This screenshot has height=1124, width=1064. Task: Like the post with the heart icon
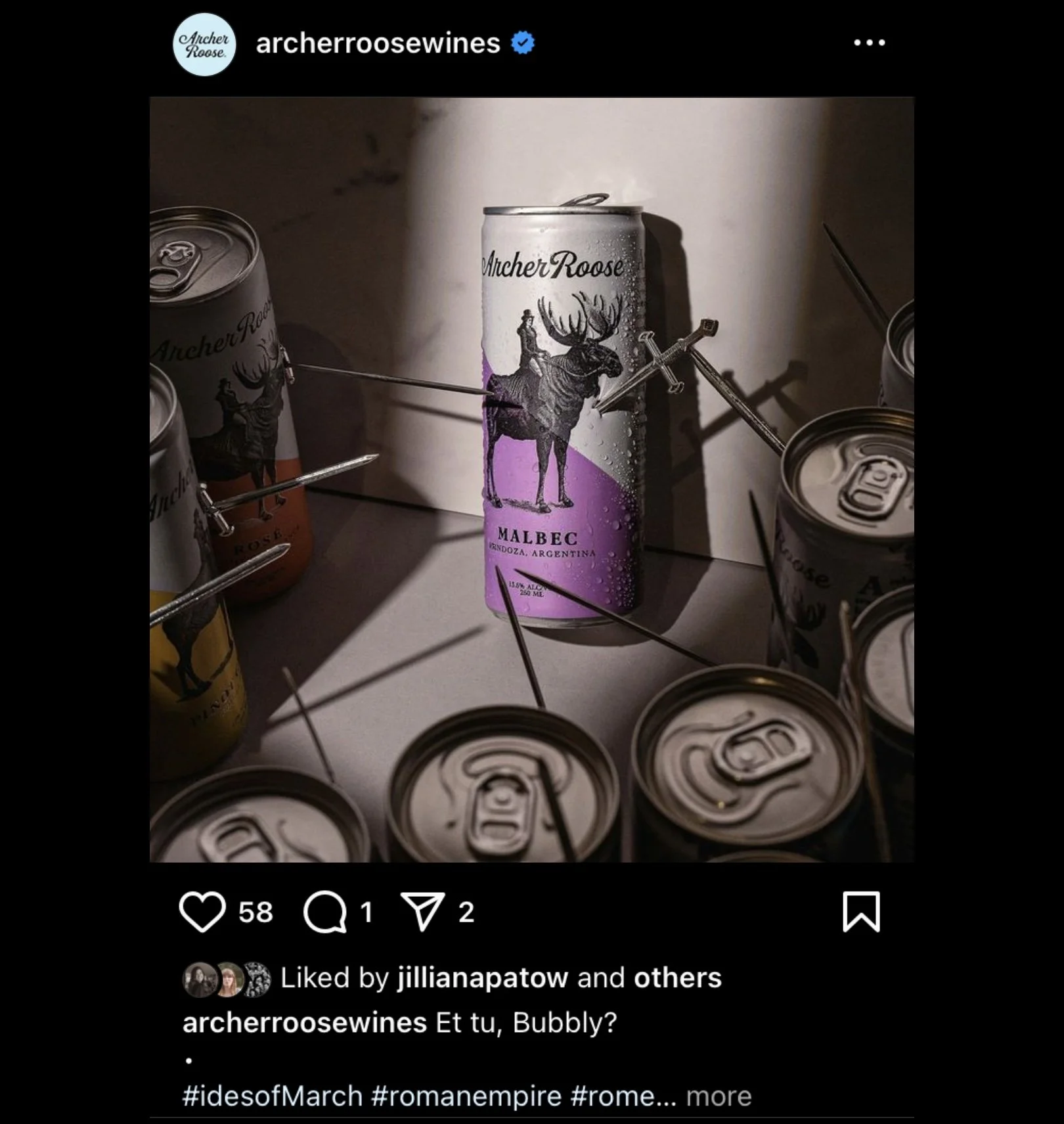click(x=202, y=912)
